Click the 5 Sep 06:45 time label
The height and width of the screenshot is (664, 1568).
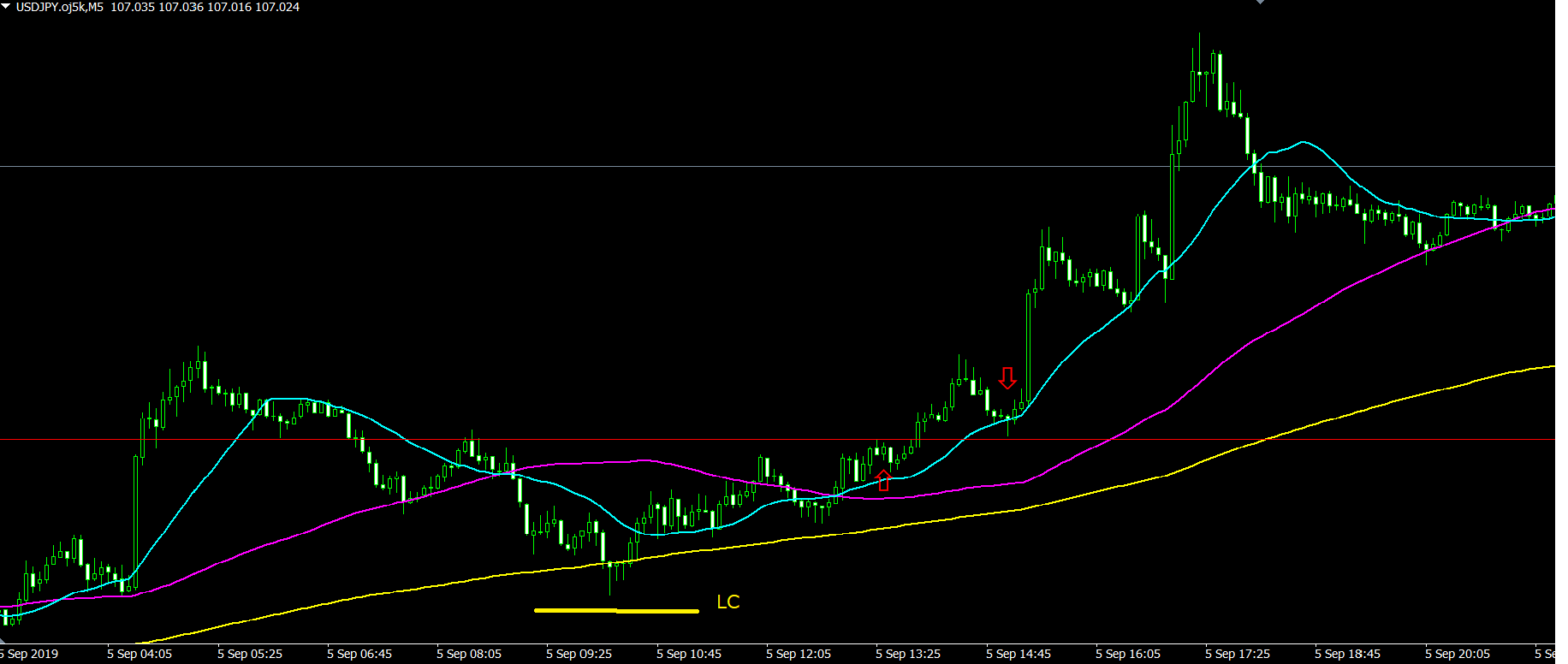click(x=359, y=654)
